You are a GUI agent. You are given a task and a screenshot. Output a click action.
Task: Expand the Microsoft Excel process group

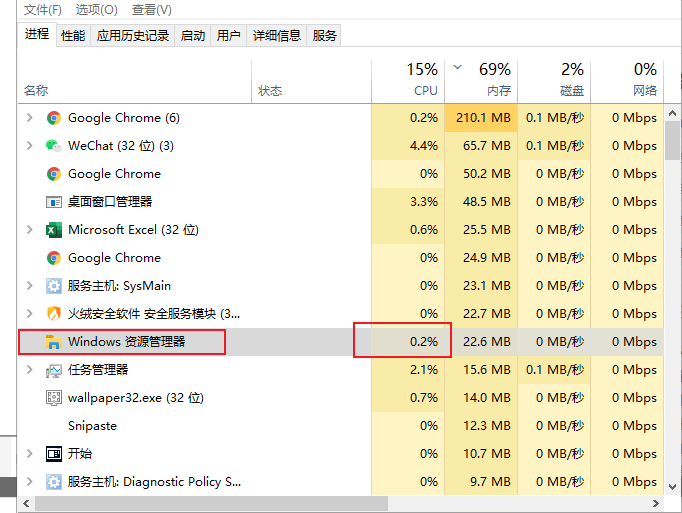(x=30, y=229)
